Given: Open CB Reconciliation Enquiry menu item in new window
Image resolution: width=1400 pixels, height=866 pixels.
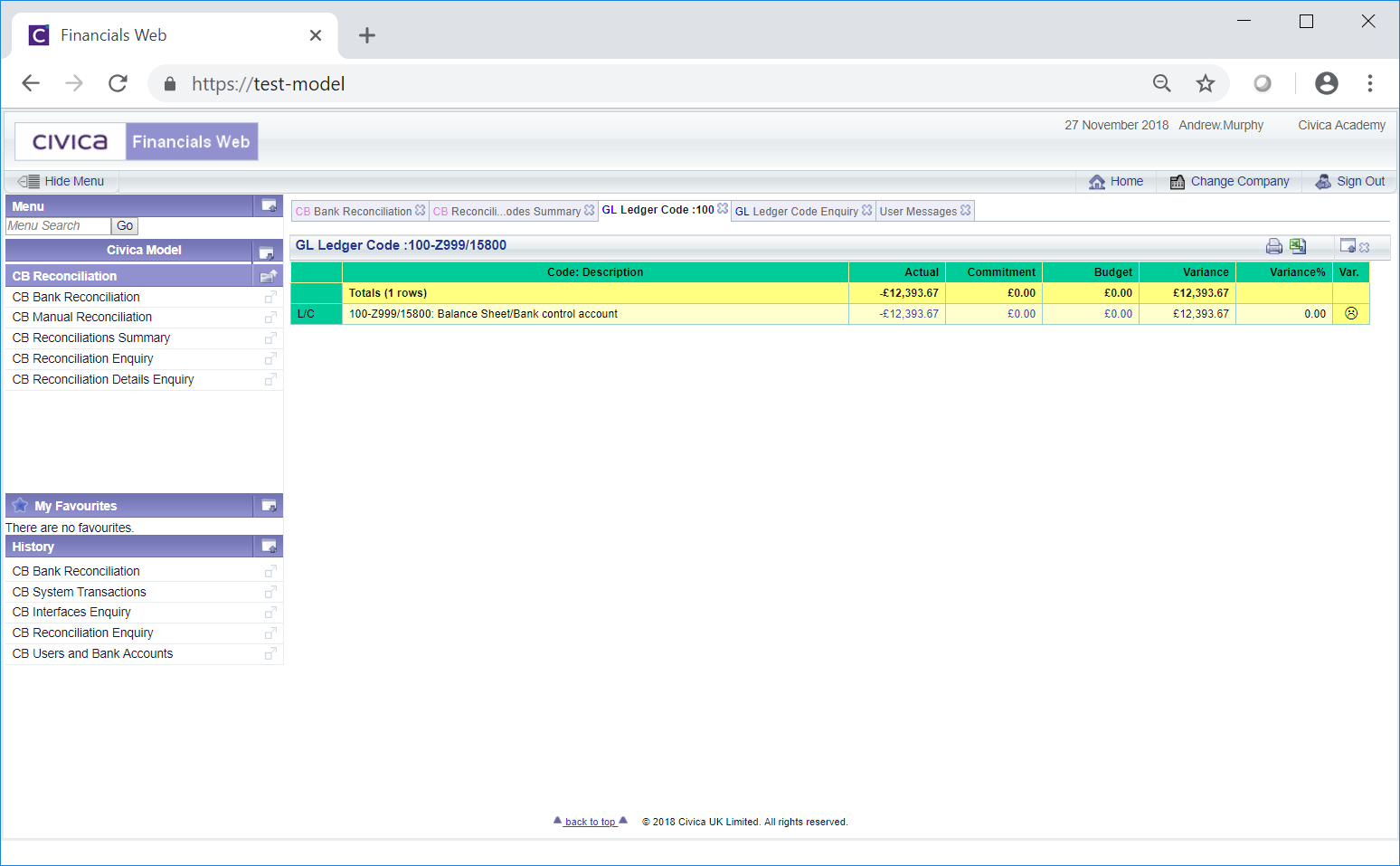Looking at the screenshot, I should (x=270, y=358).
